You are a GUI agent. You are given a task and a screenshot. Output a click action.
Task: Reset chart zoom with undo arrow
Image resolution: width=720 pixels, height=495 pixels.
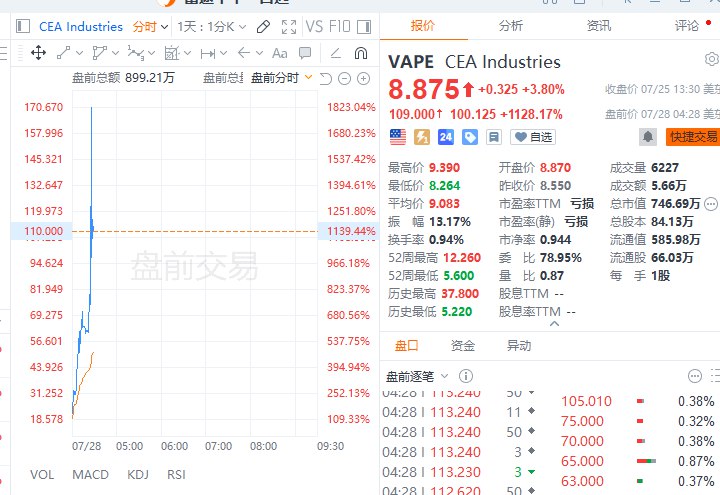(x=326, y=79)
